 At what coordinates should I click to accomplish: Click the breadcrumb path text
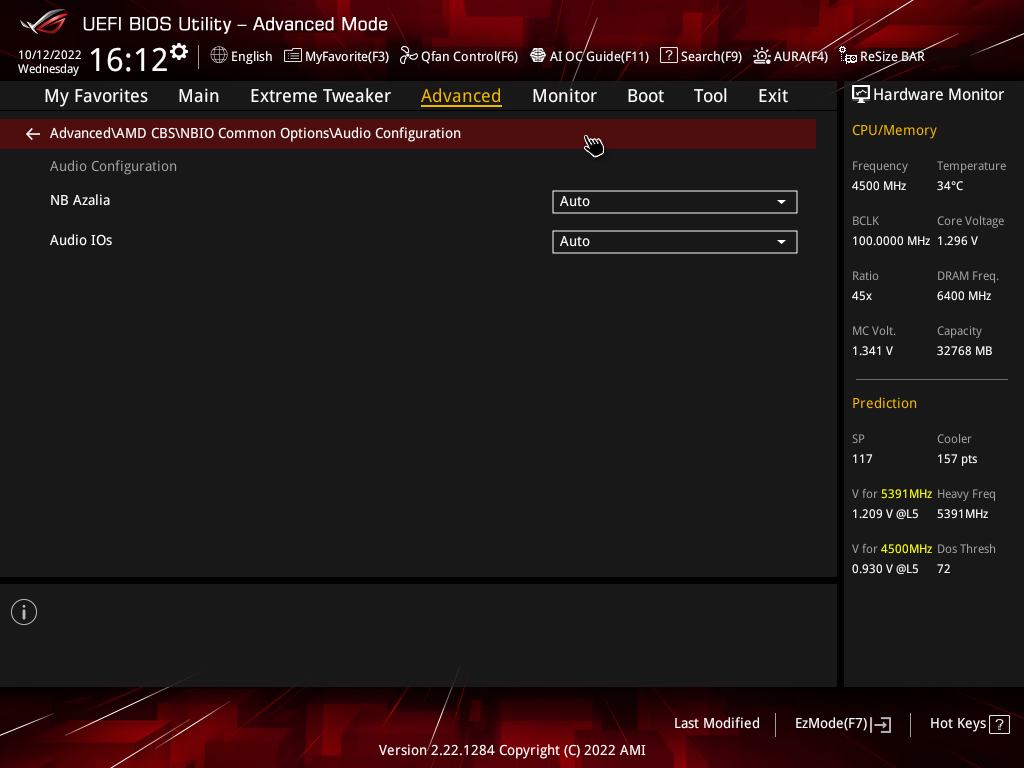pos(255,133)
